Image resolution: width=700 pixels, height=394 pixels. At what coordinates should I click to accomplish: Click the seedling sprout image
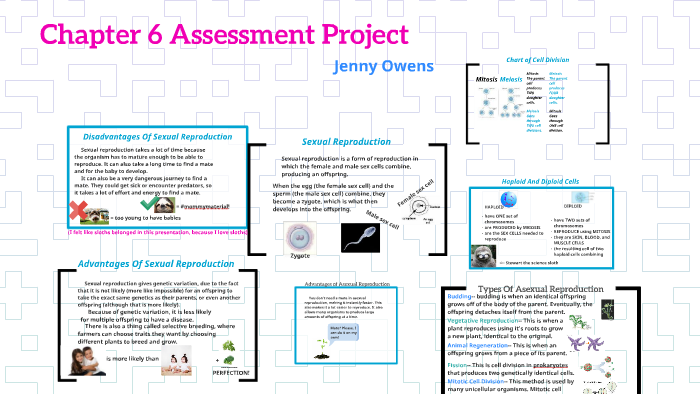322,348
